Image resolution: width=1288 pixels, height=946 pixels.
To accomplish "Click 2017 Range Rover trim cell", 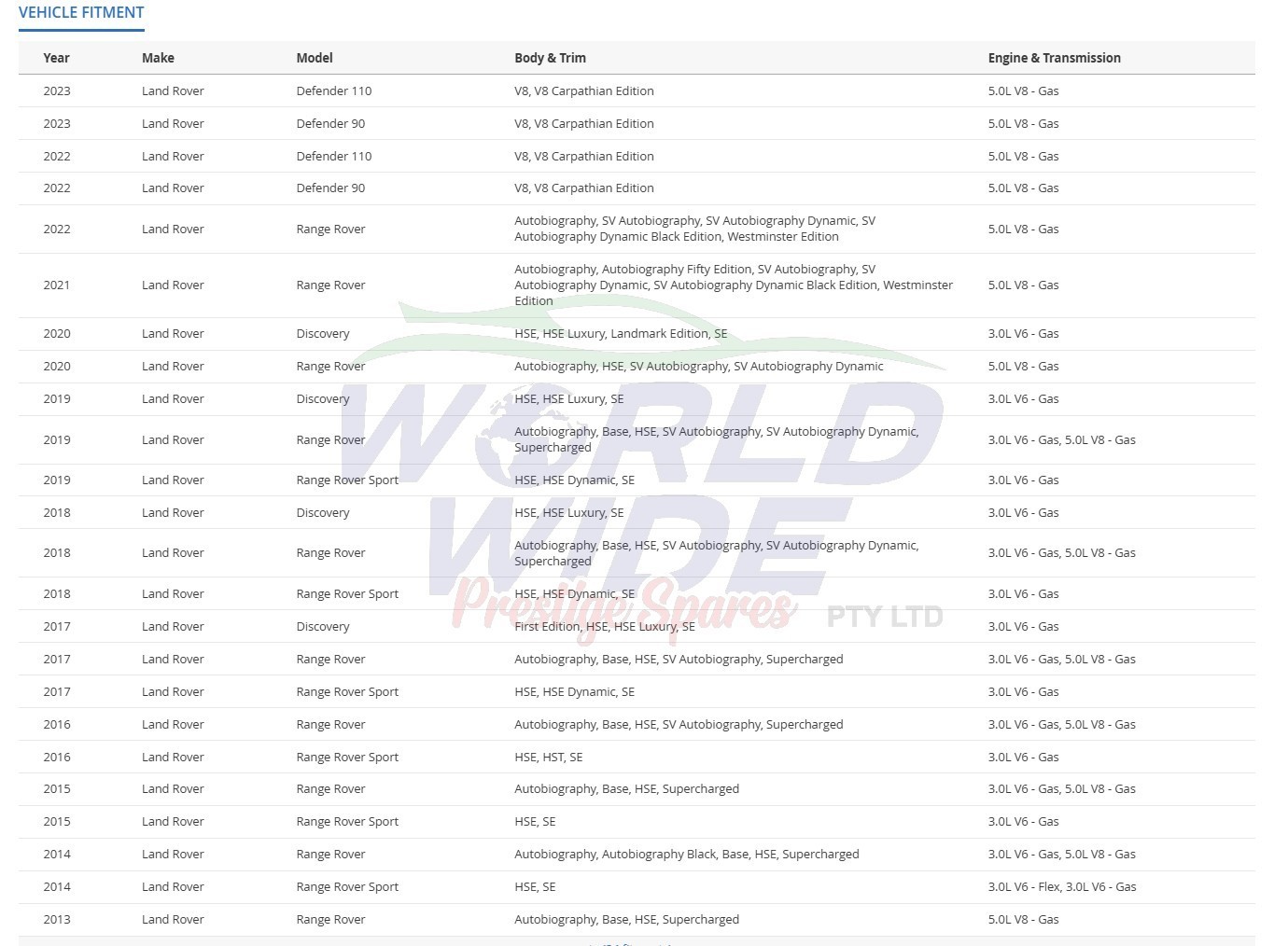I will point(679,660).
